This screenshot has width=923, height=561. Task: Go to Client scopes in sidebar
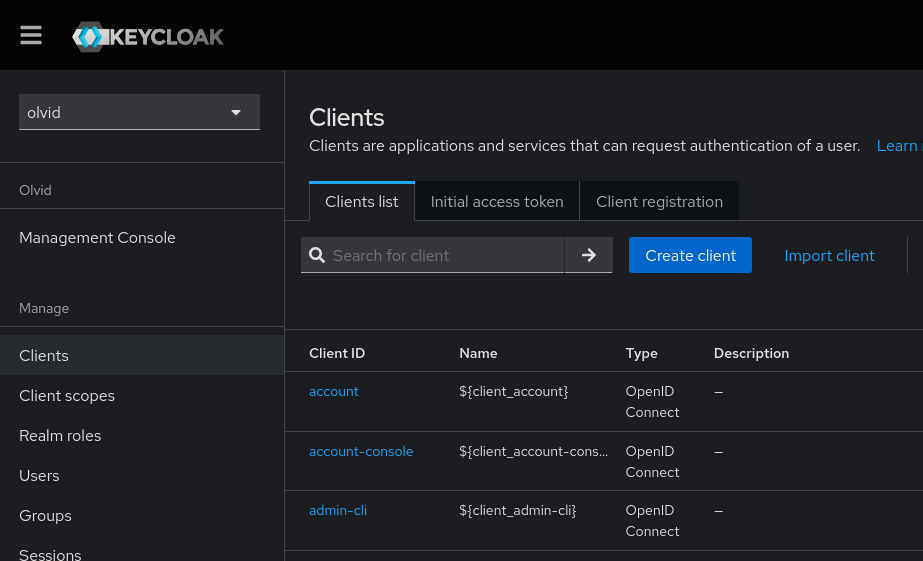pos(67,396)
